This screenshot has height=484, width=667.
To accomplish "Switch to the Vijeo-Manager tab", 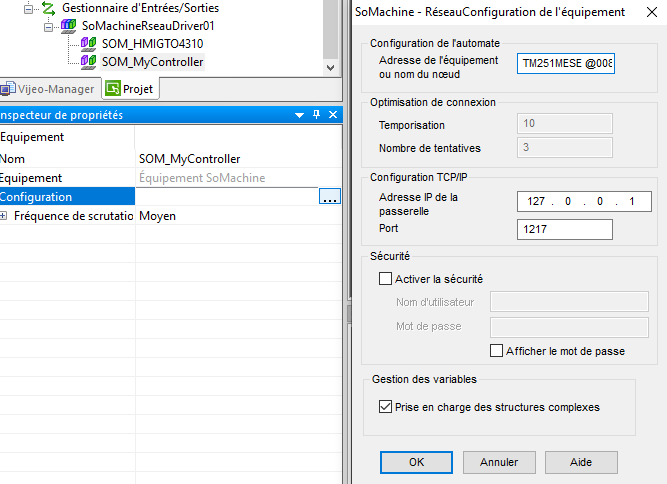I will pyautogui.click(x=46, y=89).
